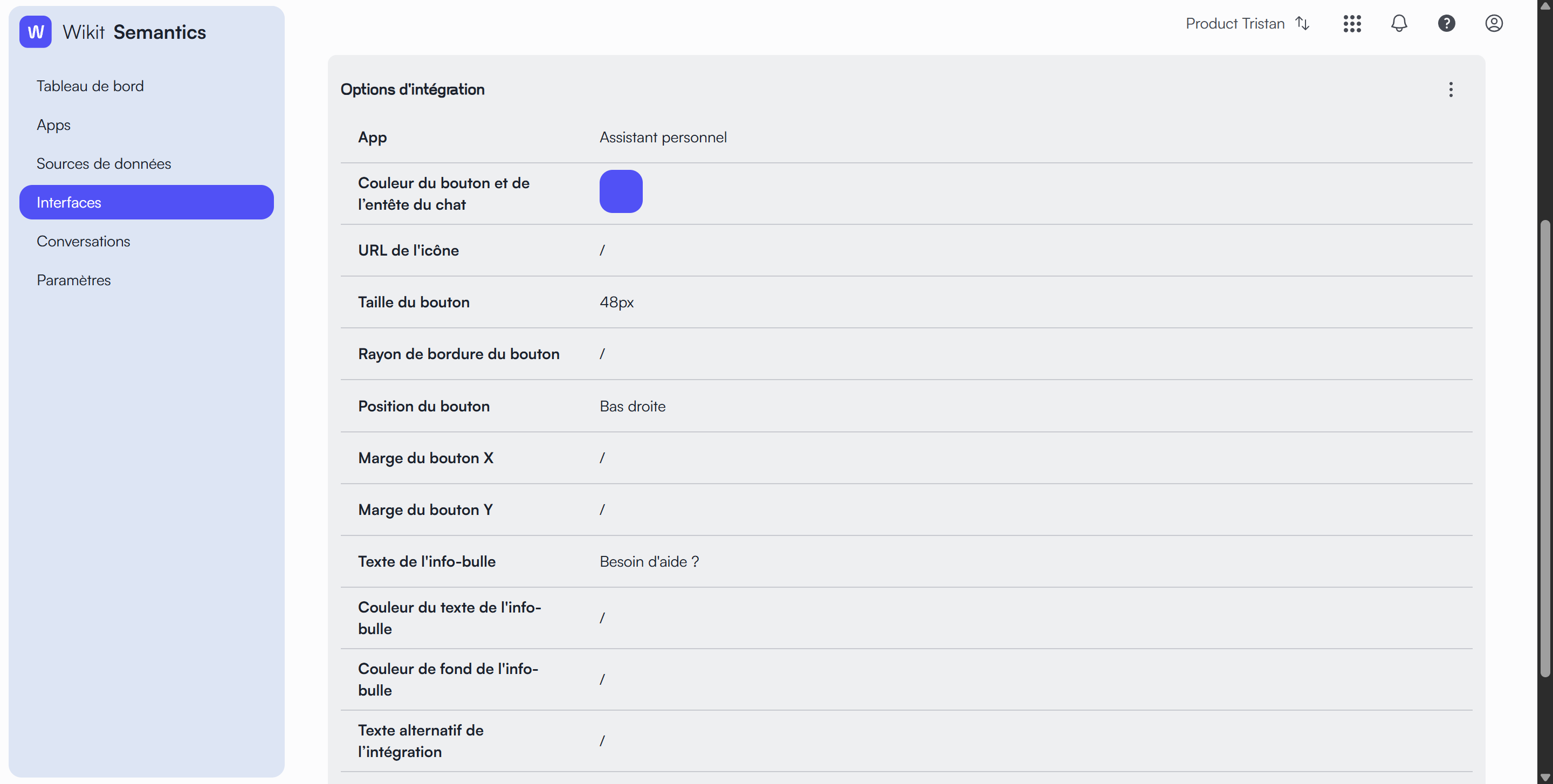The height and width of the screenshot is (784, 1553).
Task: Click the Rayon de bordure du bouton label
Action: (x=458, y=354)
